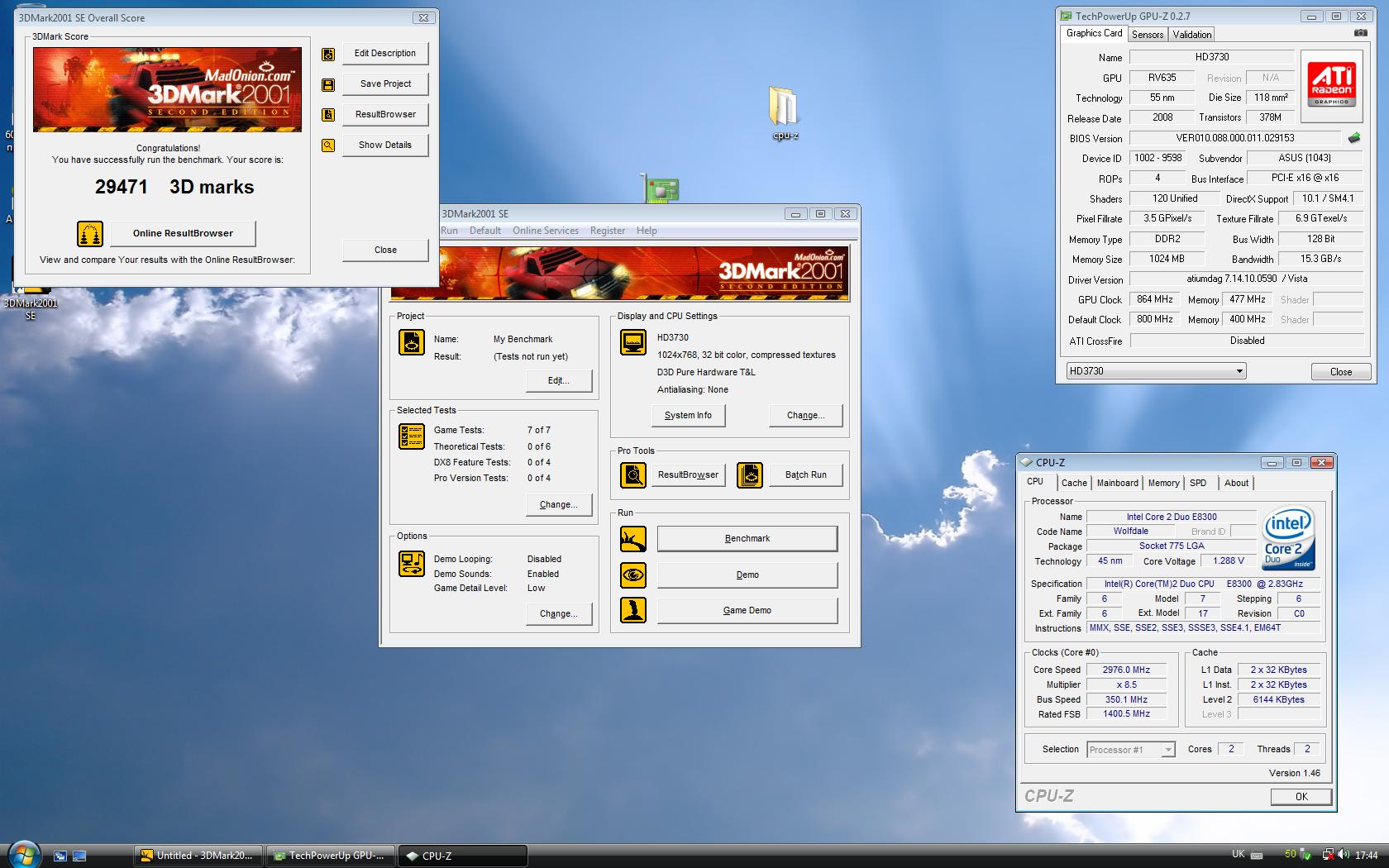The width and height of the screenshot is (1389, 868).
Task: Switch to the Validation tab in GPU-Z
Action: (1191, 34)
